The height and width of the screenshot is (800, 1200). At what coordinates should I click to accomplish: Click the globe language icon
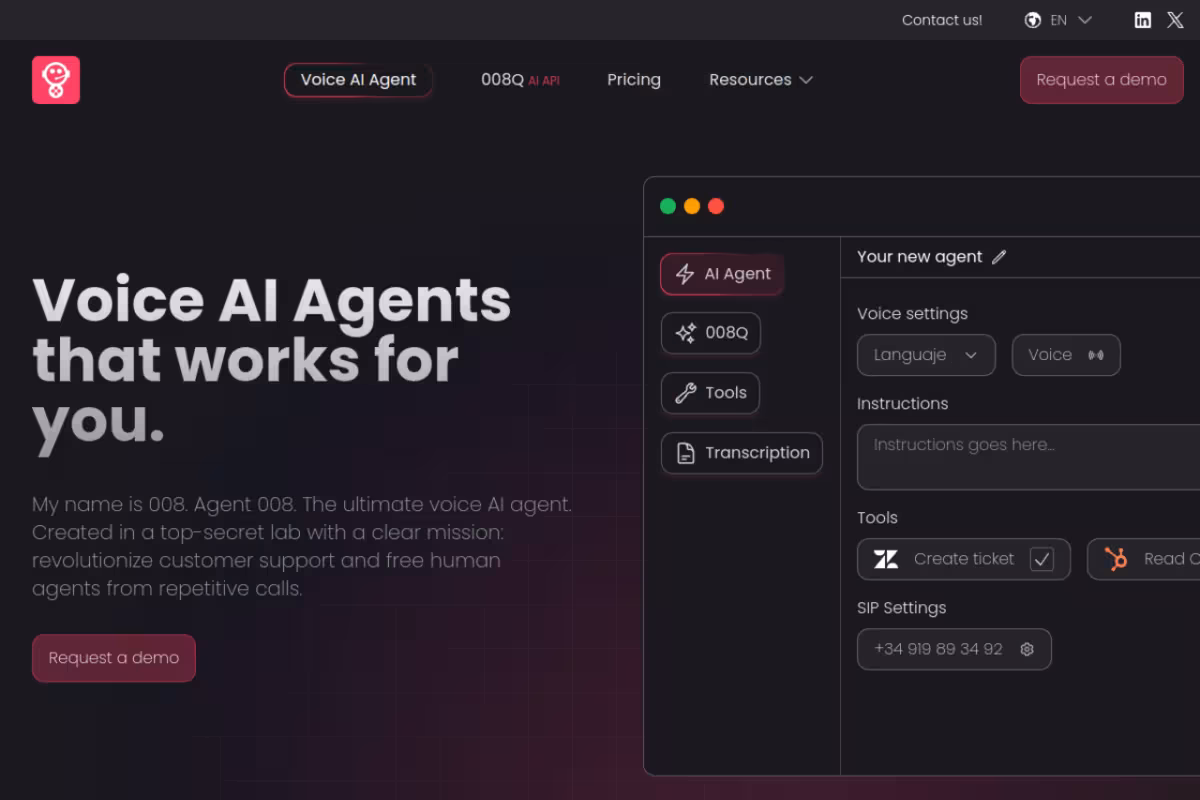coord(1033,20)
